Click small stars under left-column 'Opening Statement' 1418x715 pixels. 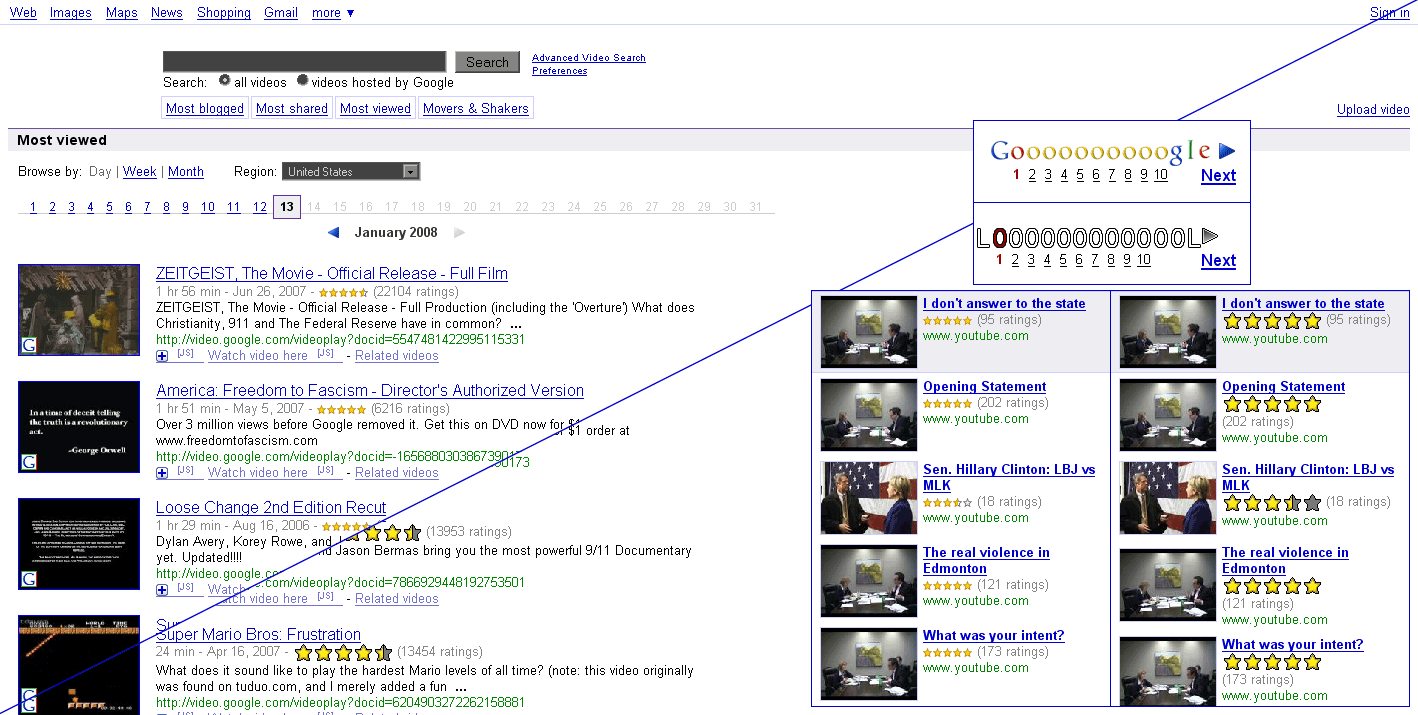click(x=947, y=404)
